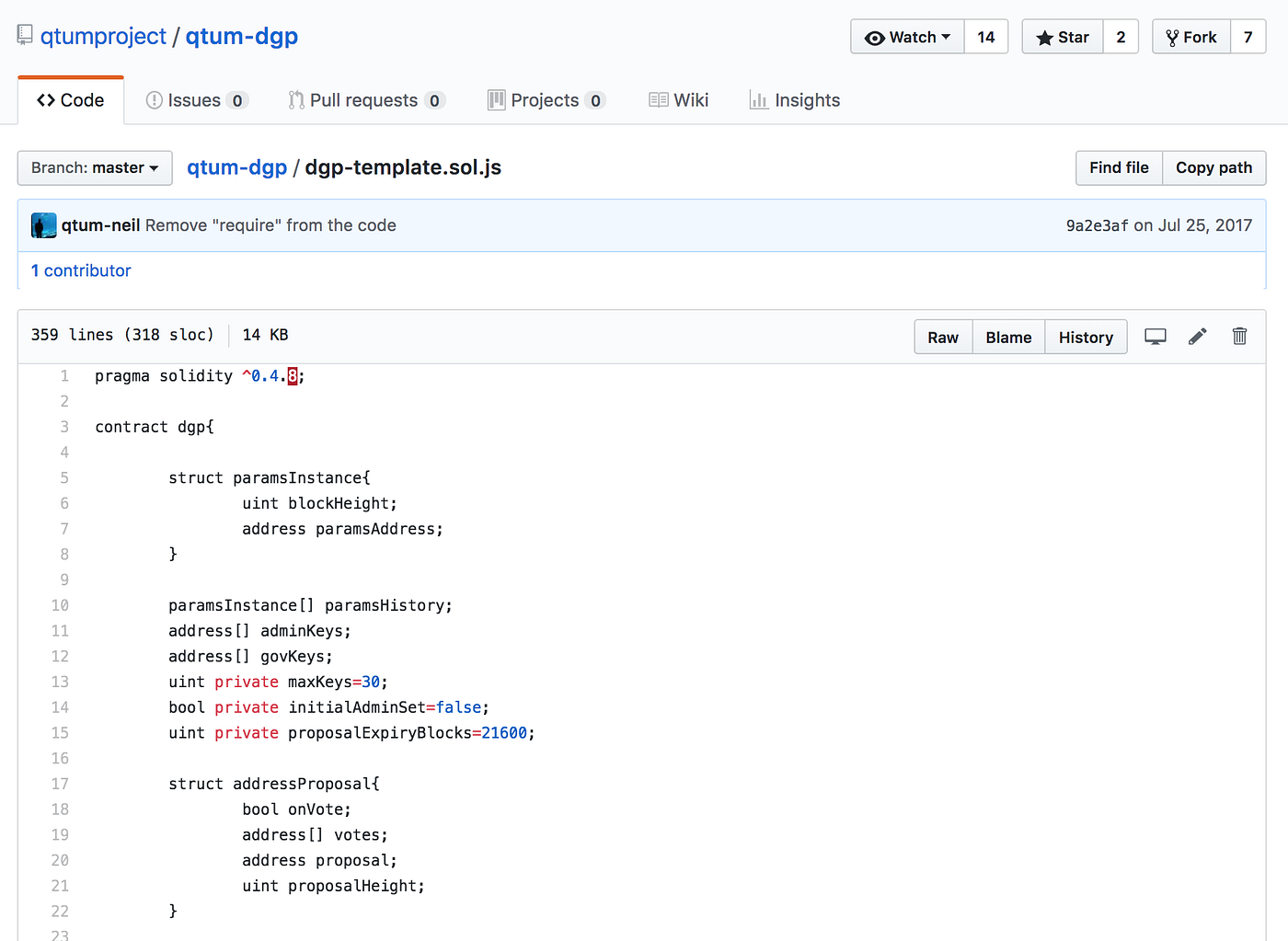Image resolution: width=1288 pixels, height=941 pixels.
Task: Open the commit message link
Action: coord(270,225)
